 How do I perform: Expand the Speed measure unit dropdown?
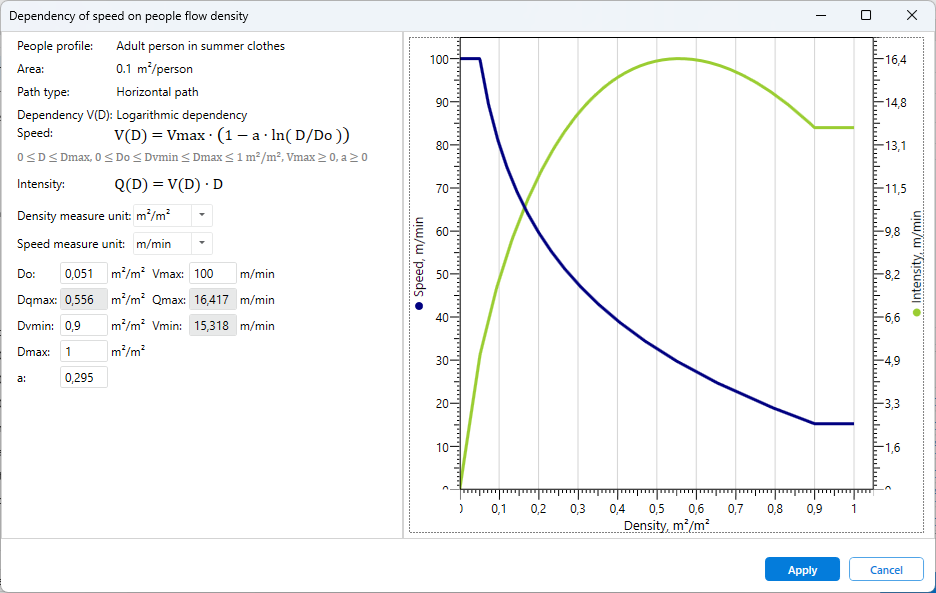click(x=201, y=243)
